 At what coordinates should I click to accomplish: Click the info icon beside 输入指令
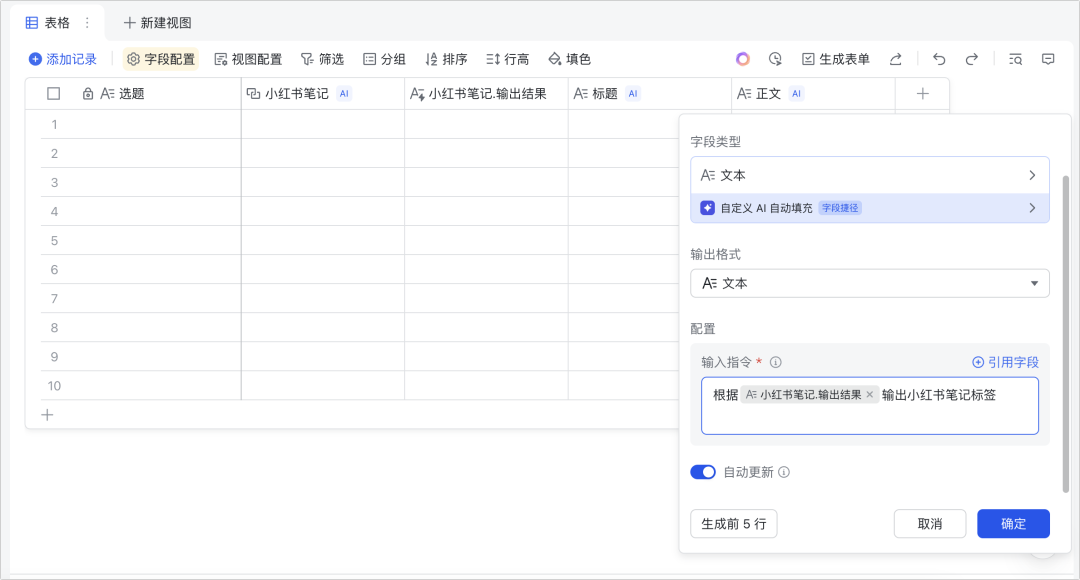click(776, 362)
